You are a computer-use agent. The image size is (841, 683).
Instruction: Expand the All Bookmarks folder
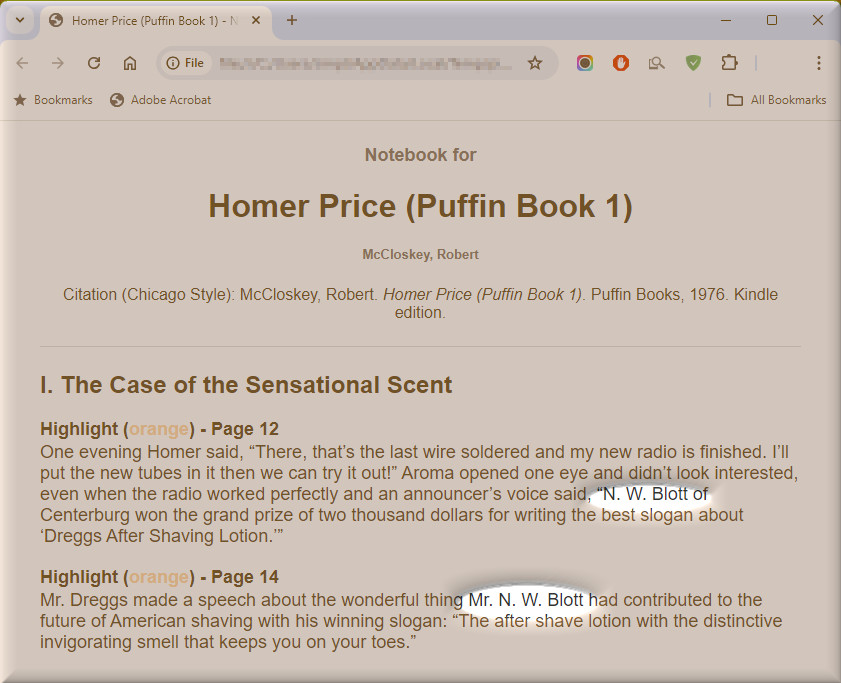pyautogui.click(x=776, y=100)
